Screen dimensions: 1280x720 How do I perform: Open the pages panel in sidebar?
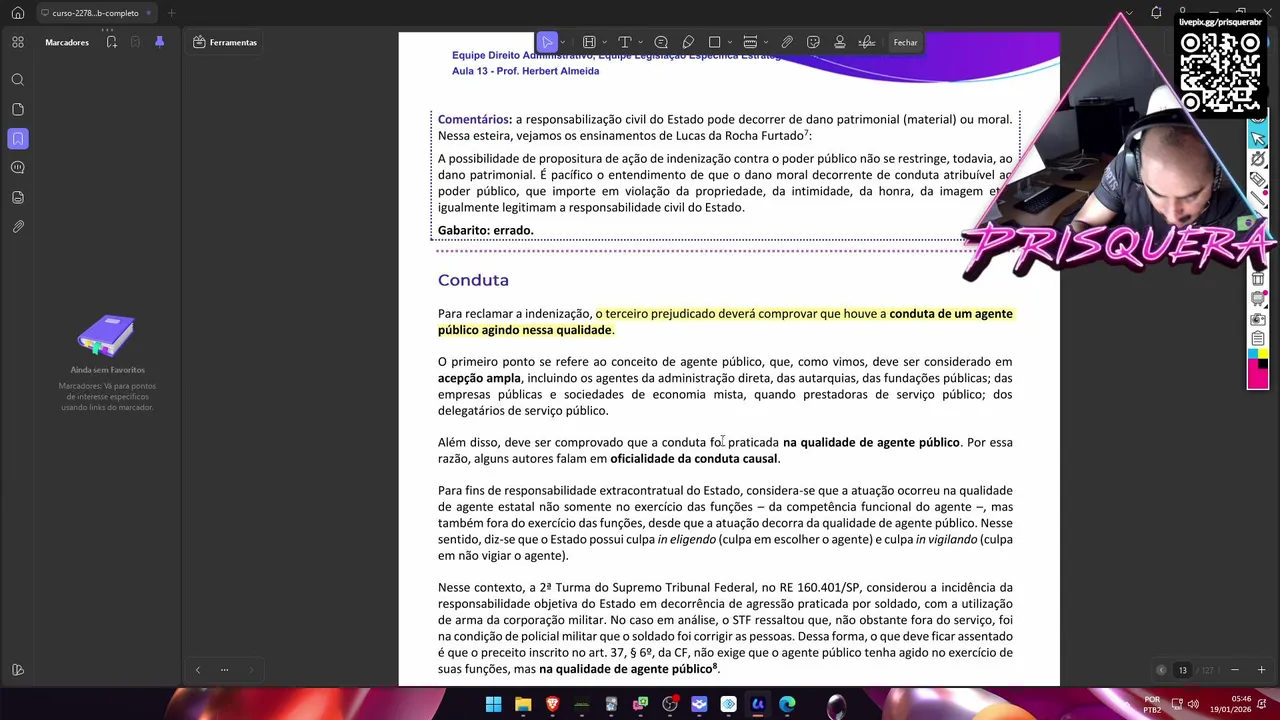18,109
